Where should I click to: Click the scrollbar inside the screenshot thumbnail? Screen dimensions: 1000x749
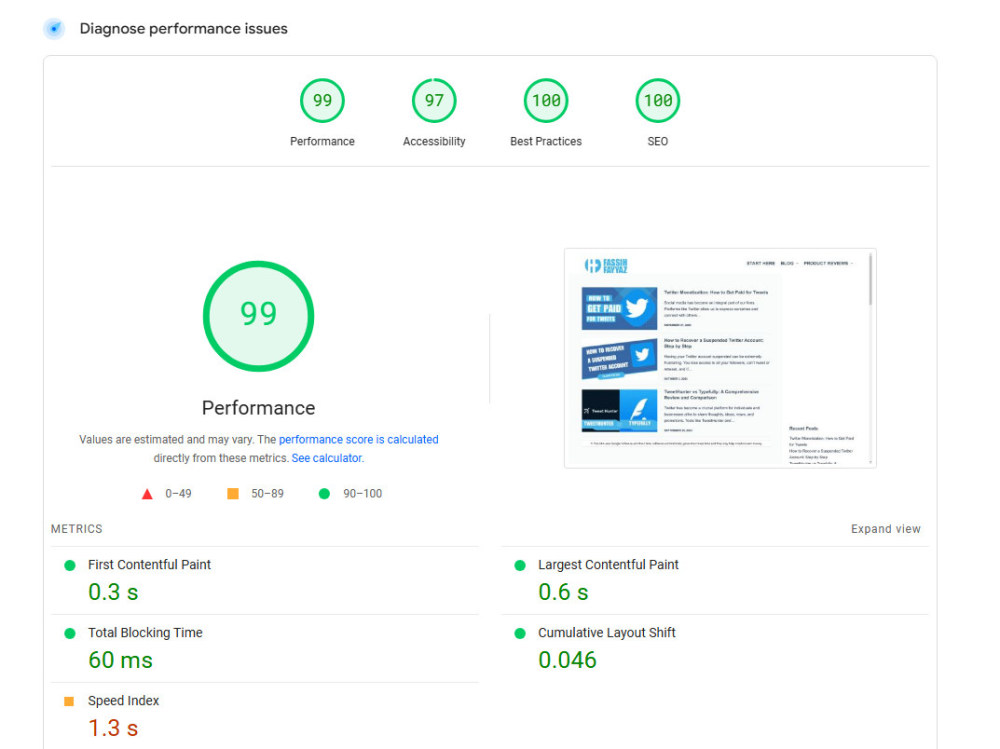[x=870, y=279]
